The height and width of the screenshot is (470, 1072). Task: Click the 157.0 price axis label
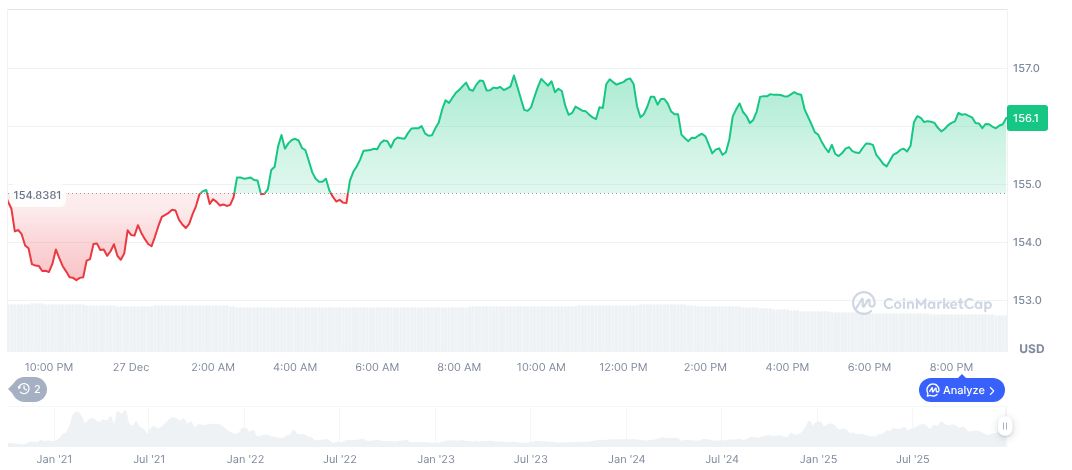pos(1026,68)
